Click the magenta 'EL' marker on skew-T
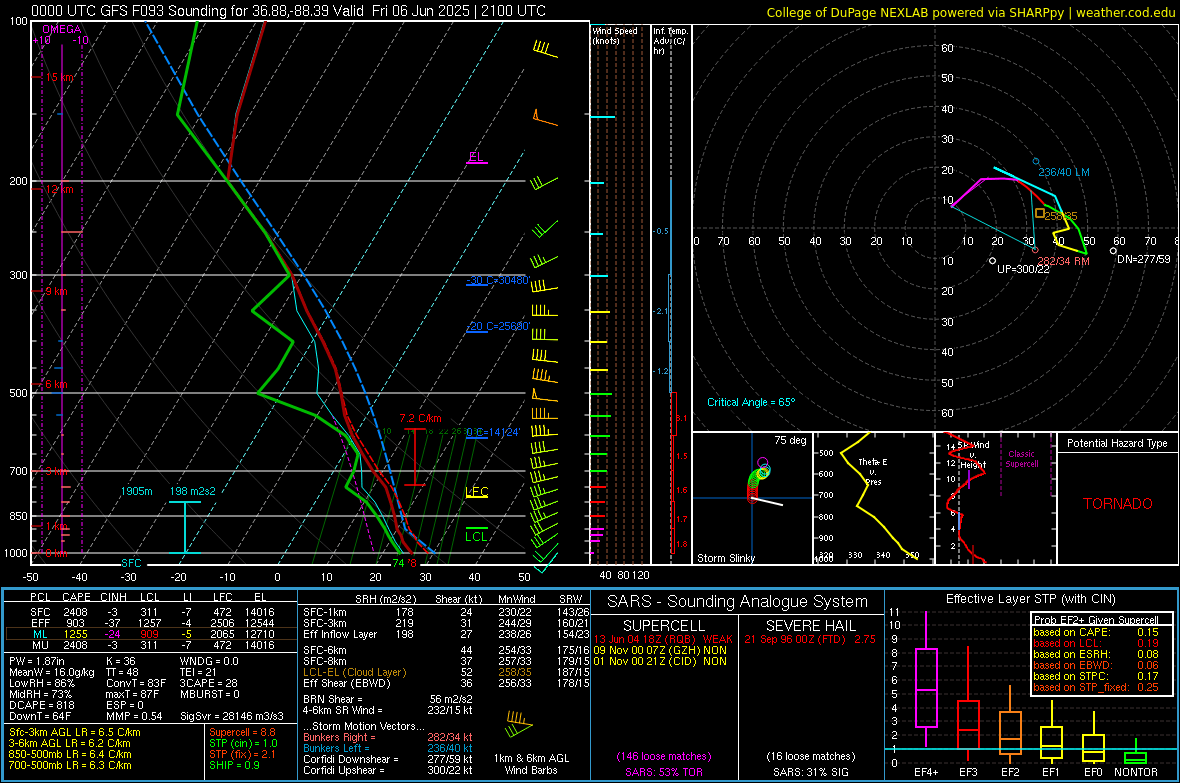 476,157
